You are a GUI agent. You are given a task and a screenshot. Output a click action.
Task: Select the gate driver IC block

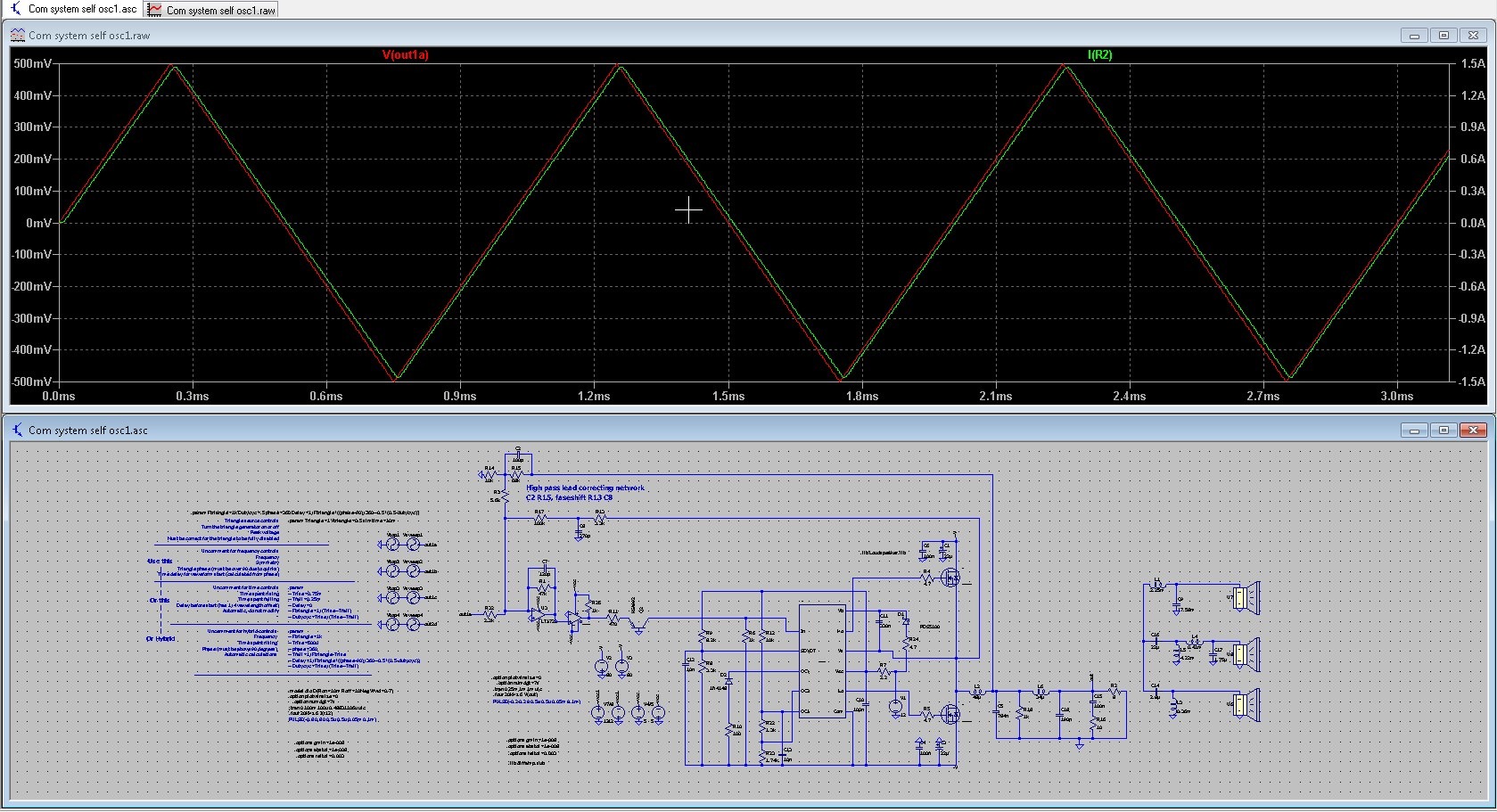point(822,660)
